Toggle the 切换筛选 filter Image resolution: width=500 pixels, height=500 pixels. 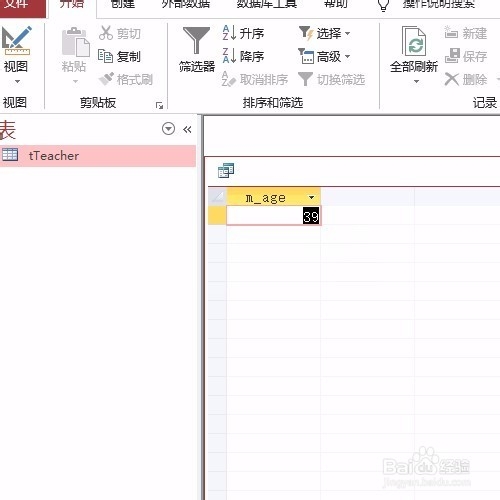[332, 79]
